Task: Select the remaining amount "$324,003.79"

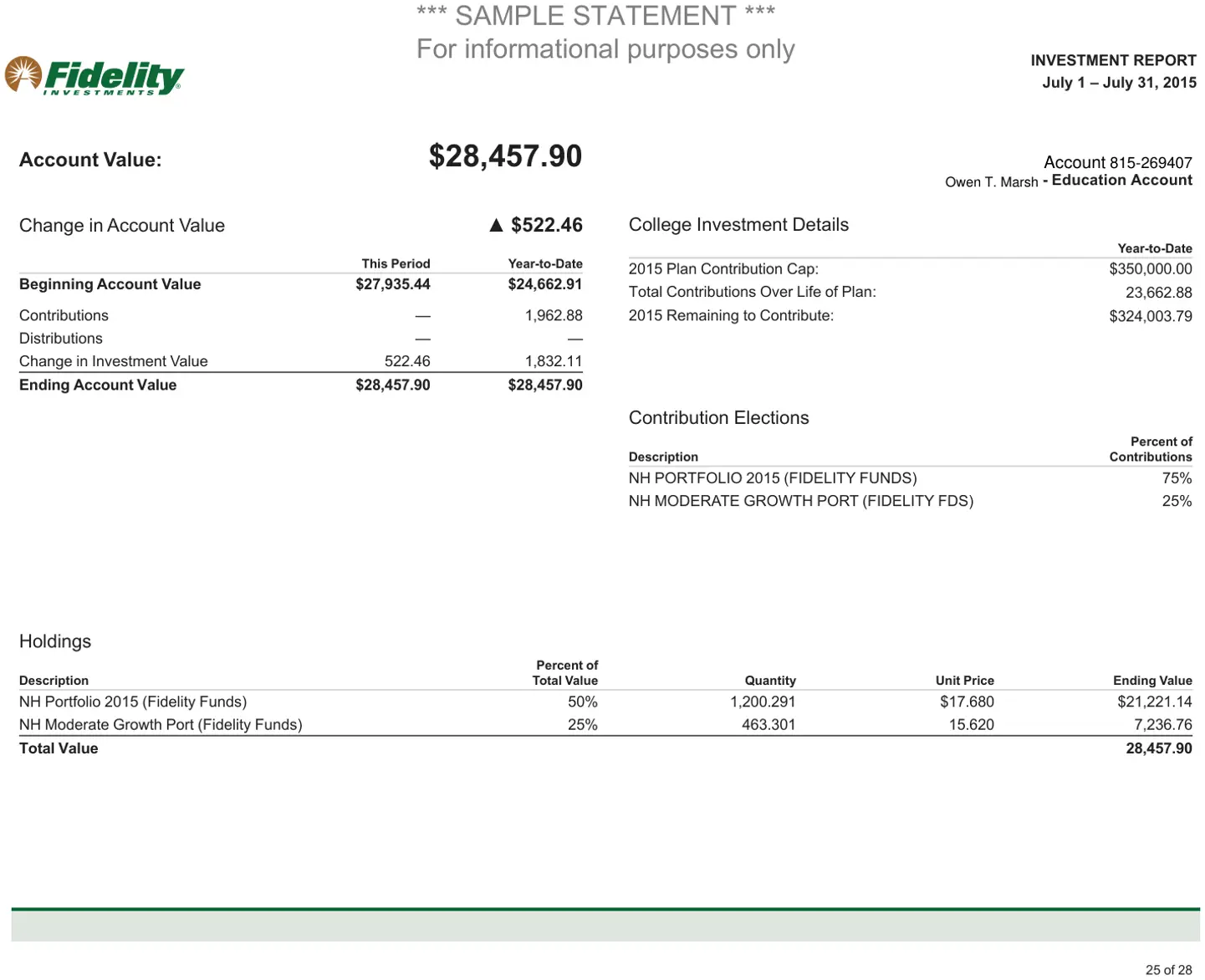Action: 1151,316
